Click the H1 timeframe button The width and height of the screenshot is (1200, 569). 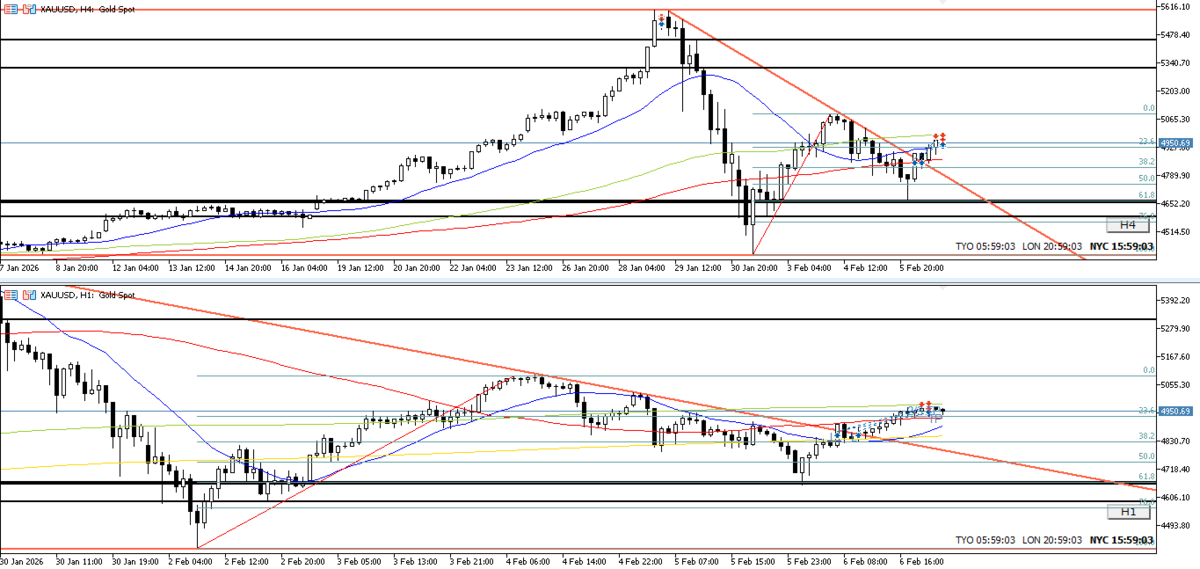(1128, 512)
